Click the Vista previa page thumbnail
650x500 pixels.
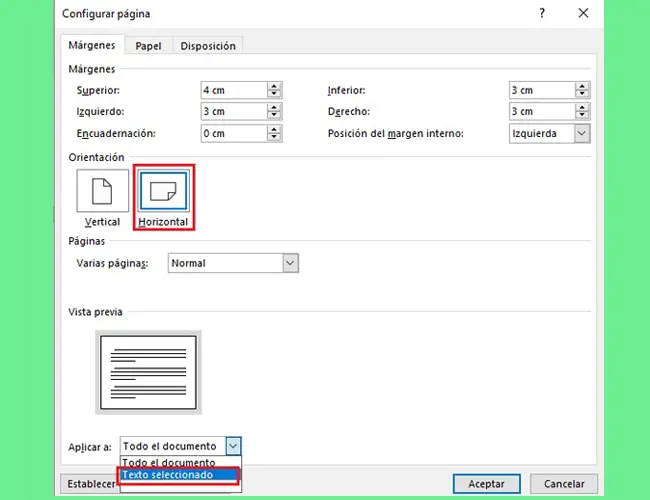click(148, 372)
